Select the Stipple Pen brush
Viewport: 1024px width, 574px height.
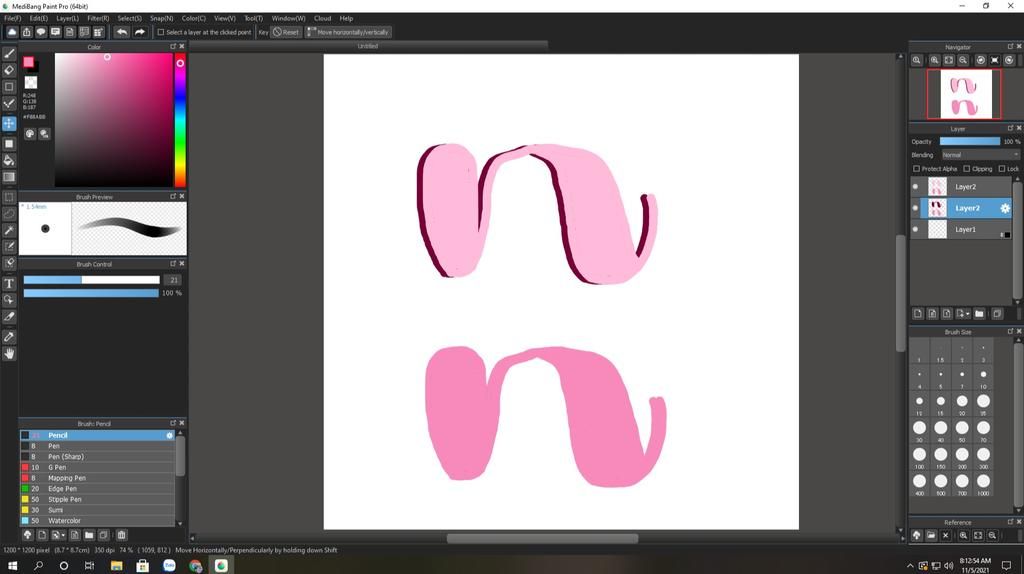97,500
